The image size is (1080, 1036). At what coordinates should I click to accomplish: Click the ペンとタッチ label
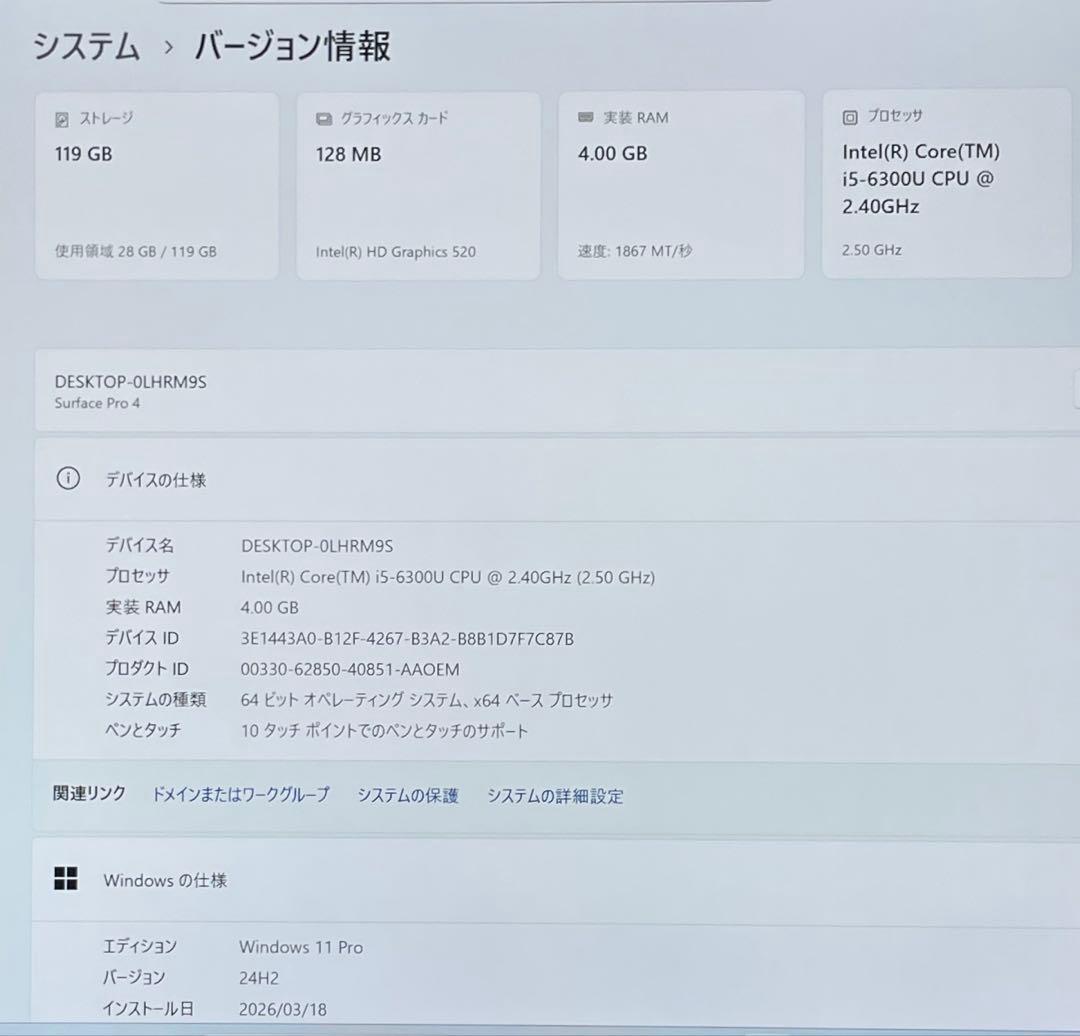pos(143,729)
